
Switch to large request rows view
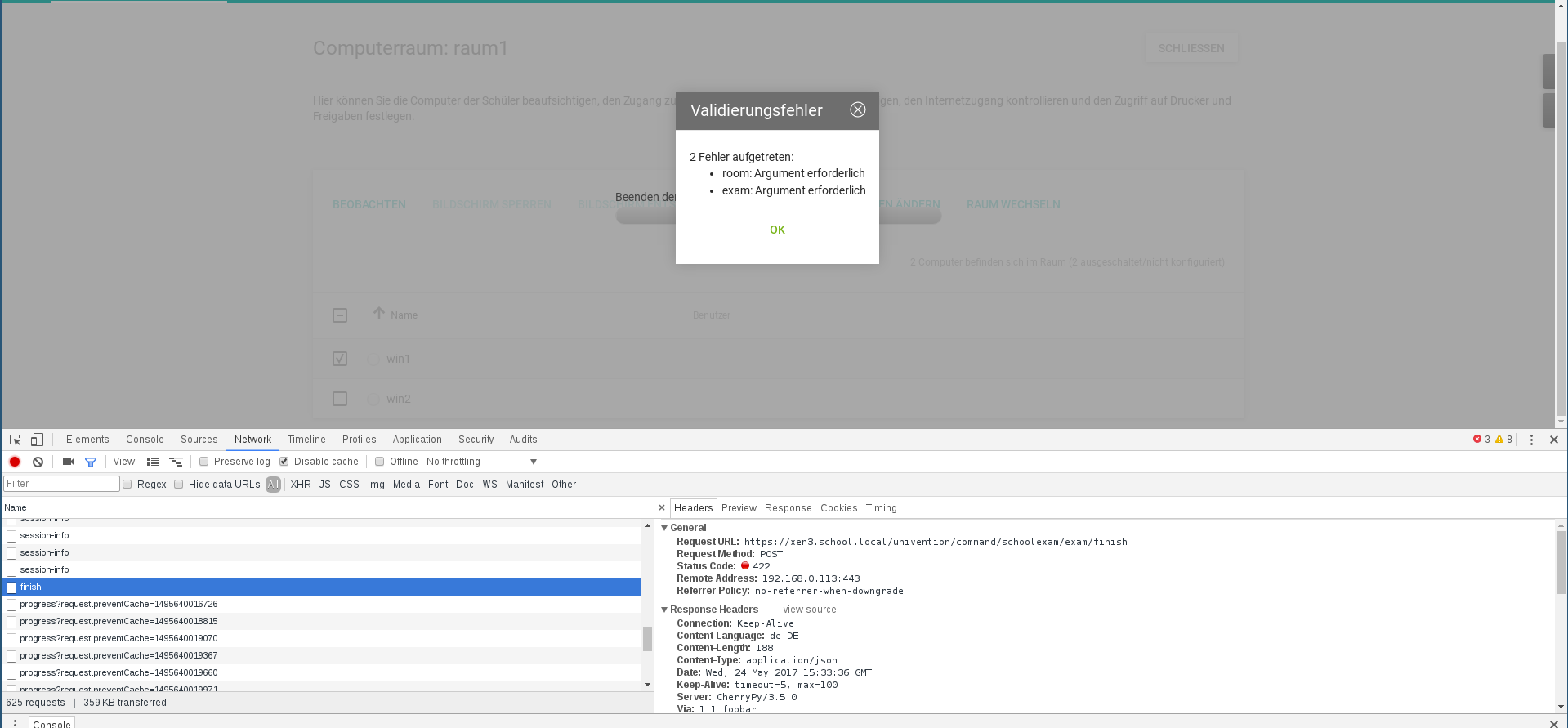pyautogui.click(x=153, y=462)
